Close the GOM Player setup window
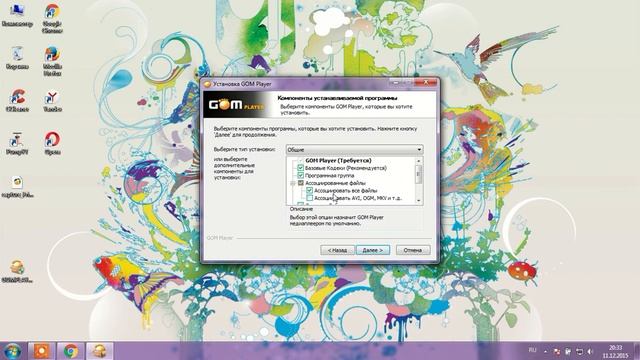The height and width of the screenshot is (360, 640). click(x=426, y=82)
